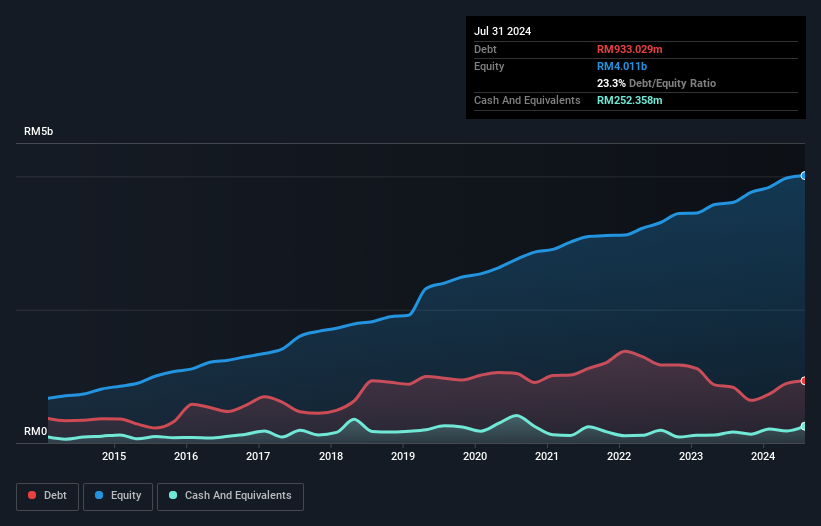Viewport: 821px width, 526px height.
Task: Select the 23.3% Debt/Equity Ratio text
Action: point(656,83)
